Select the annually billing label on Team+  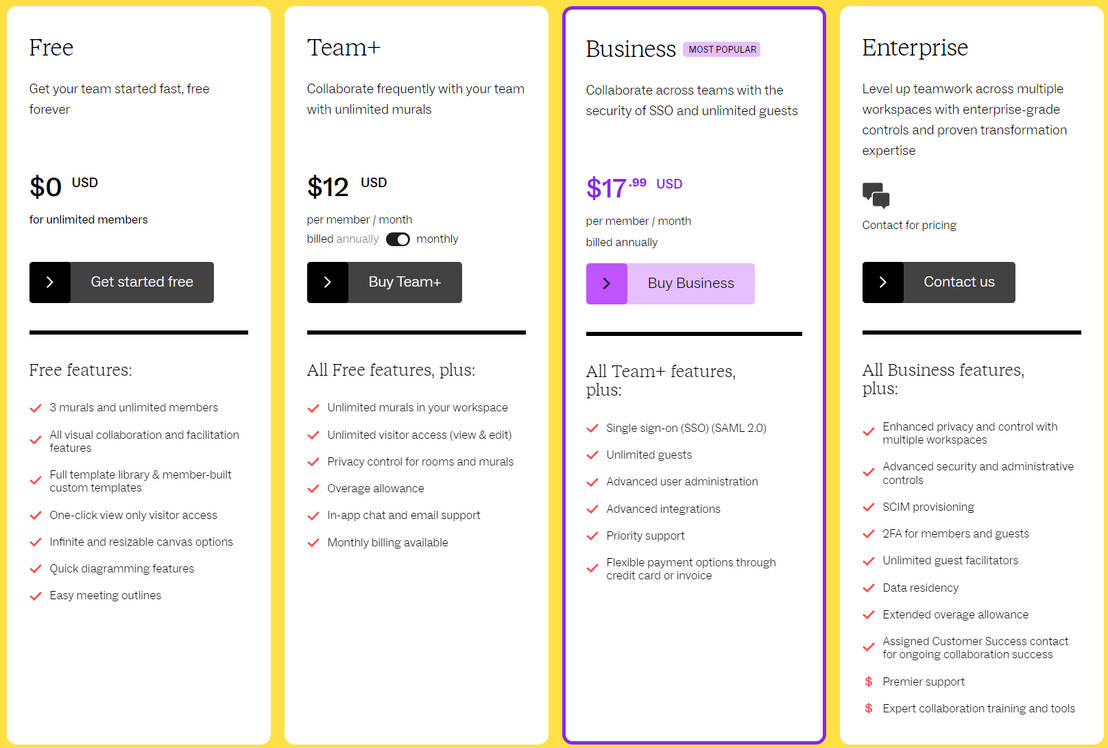(x=358, y=239)
